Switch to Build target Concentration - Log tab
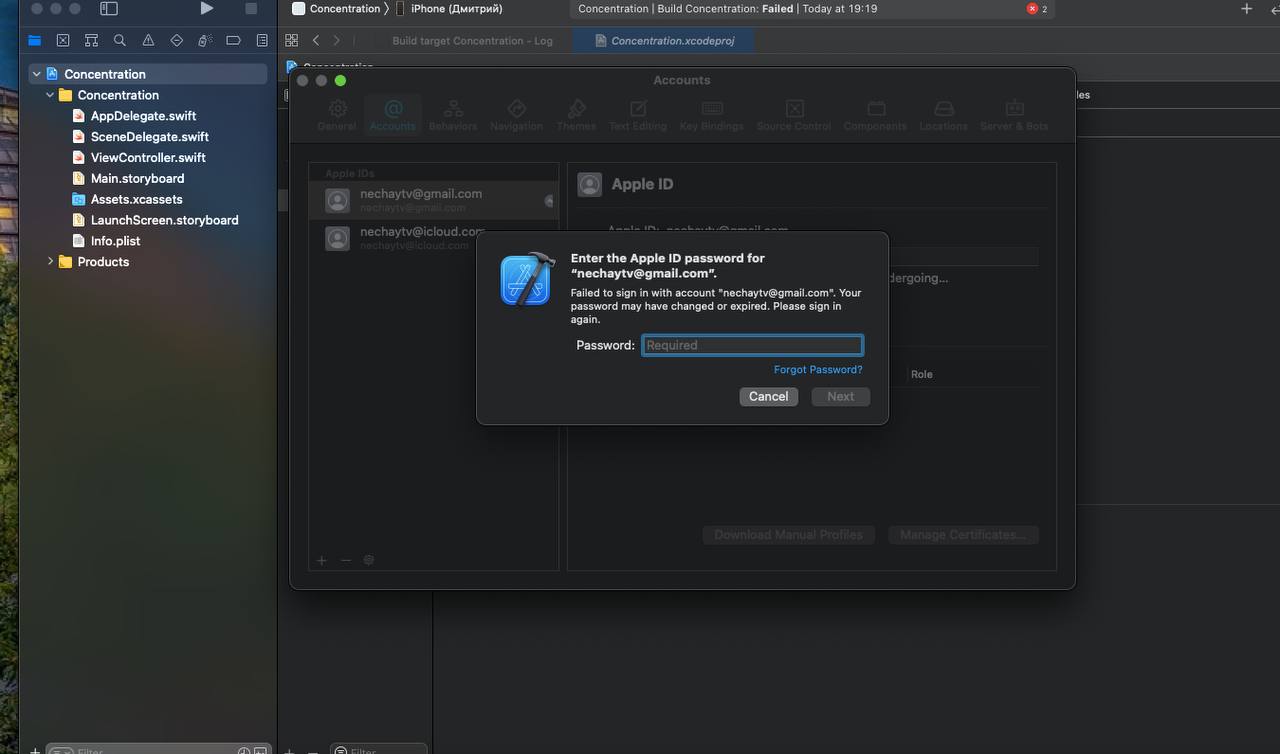This screenshot has width=1280, height=754. click(472, 41)
